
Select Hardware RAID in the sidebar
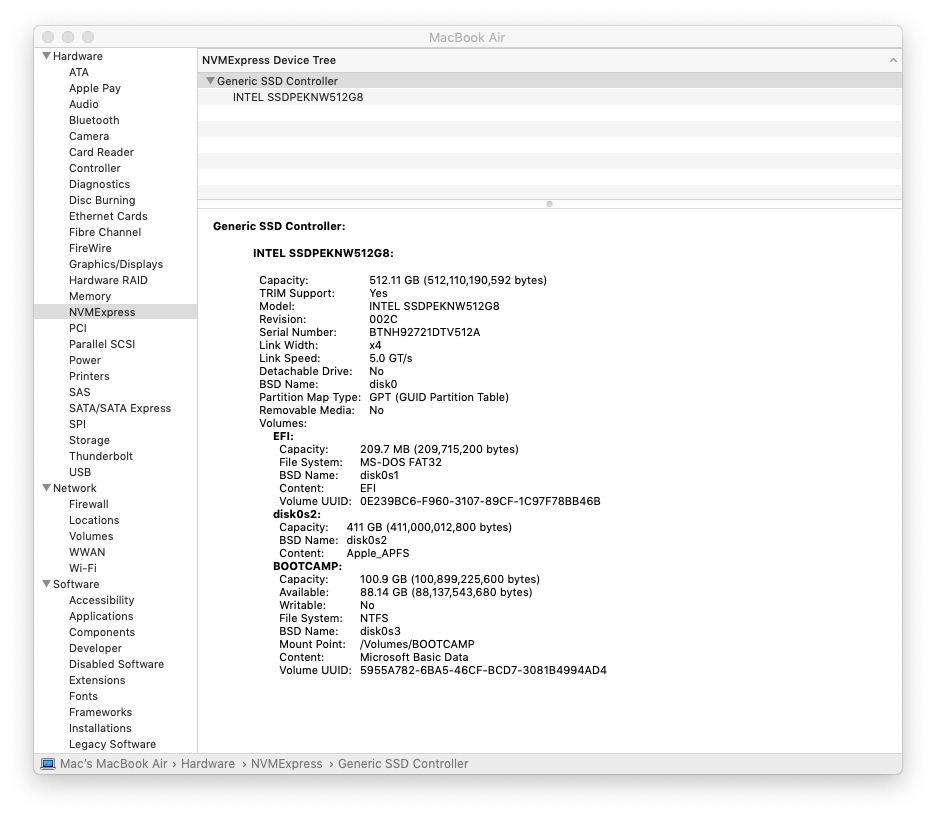(108, 280)
